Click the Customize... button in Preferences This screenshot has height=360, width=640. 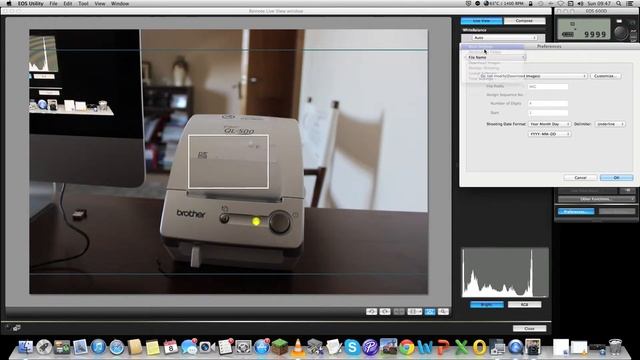click(605, 76)
